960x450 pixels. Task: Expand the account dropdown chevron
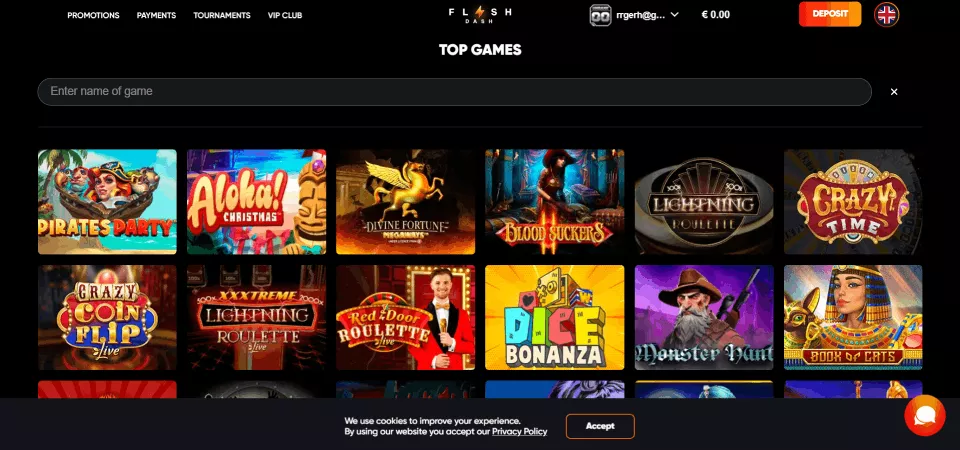click(675, 15)
